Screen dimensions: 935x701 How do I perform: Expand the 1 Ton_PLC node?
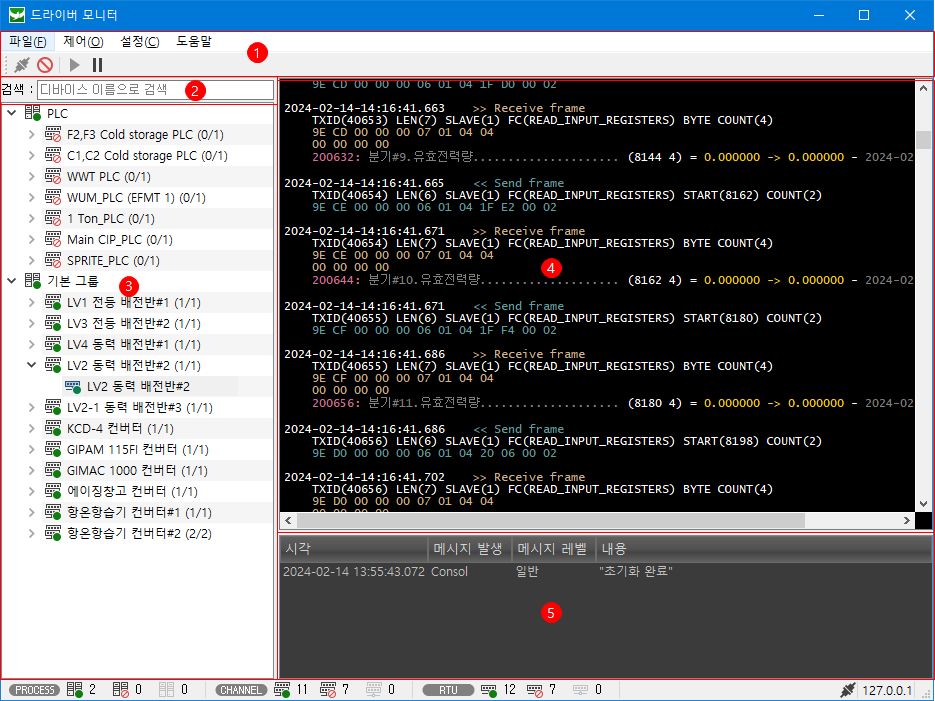pos(32,219)
